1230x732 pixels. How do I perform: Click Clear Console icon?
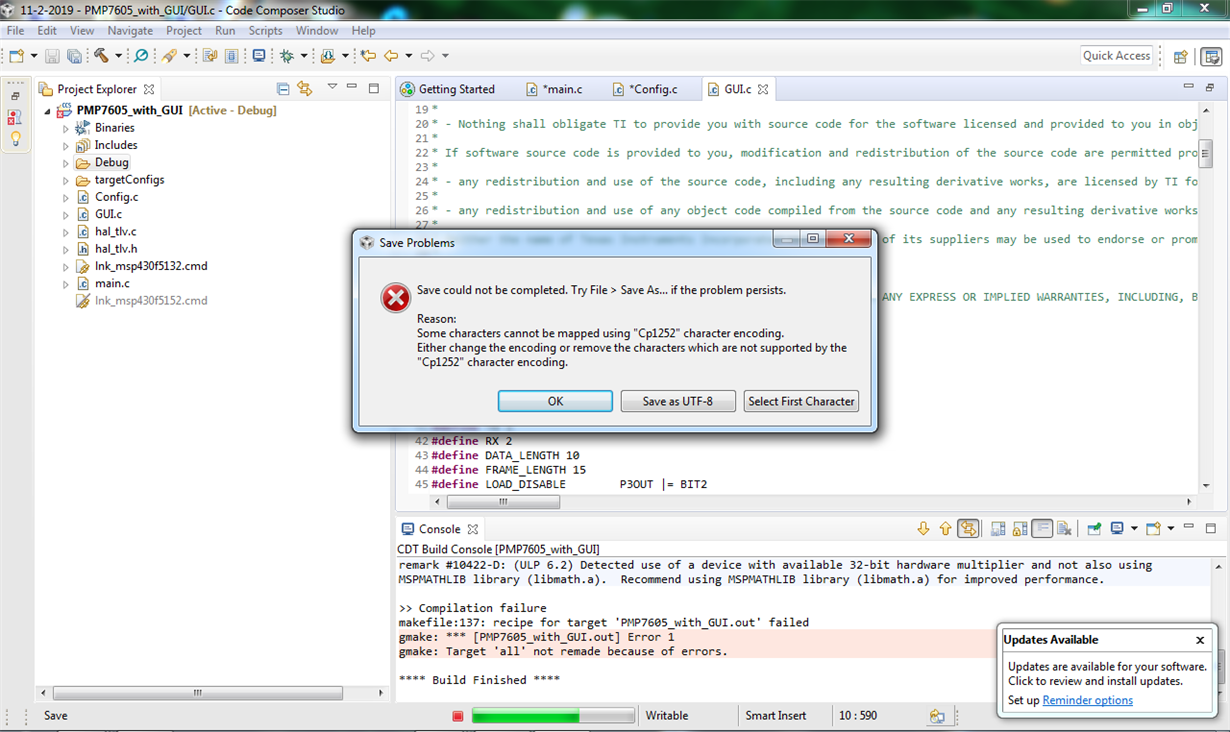coord(1064,529)
